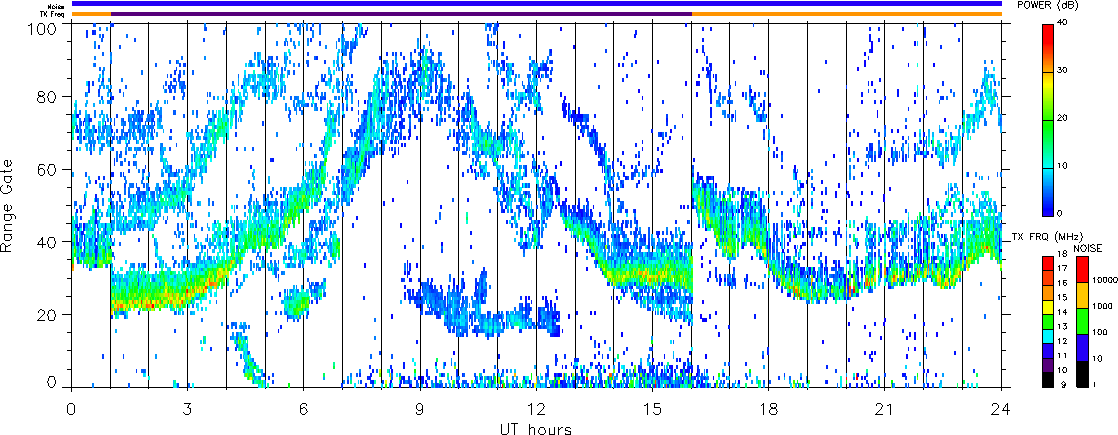
Task: Click x-axis tick label 0
Action: pyautogui.click(x=71, y=409)
